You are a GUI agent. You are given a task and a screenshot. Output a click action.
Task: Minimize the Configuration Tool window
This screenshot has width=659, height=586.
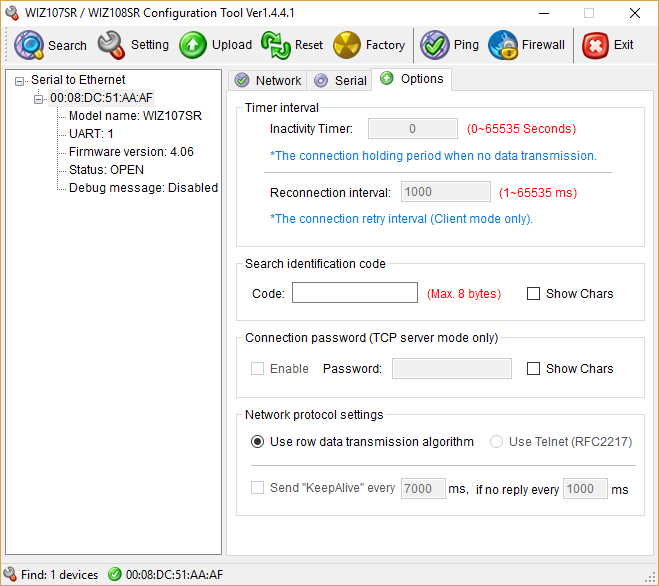click(544, 13)
